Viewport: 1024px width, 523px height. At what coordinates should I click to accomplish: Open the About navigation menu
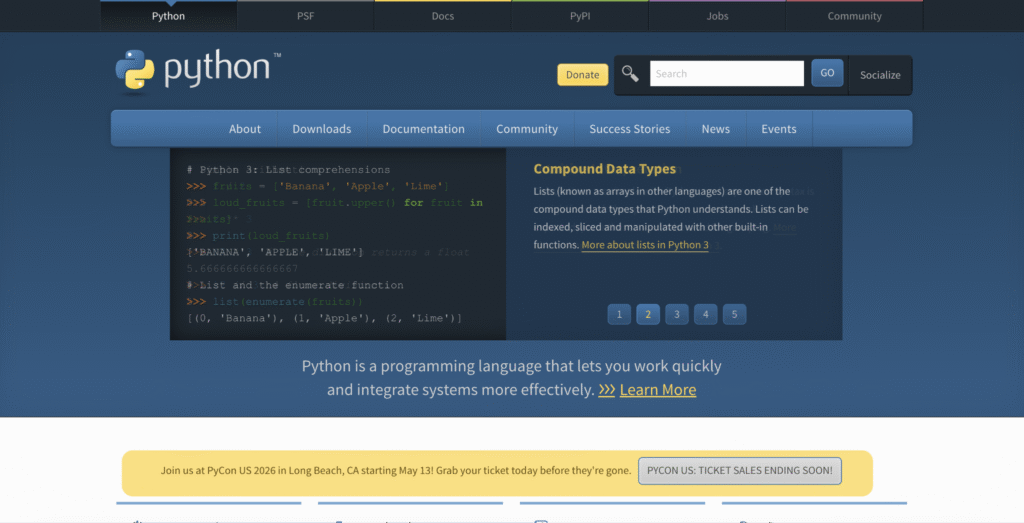click(245, 129)
